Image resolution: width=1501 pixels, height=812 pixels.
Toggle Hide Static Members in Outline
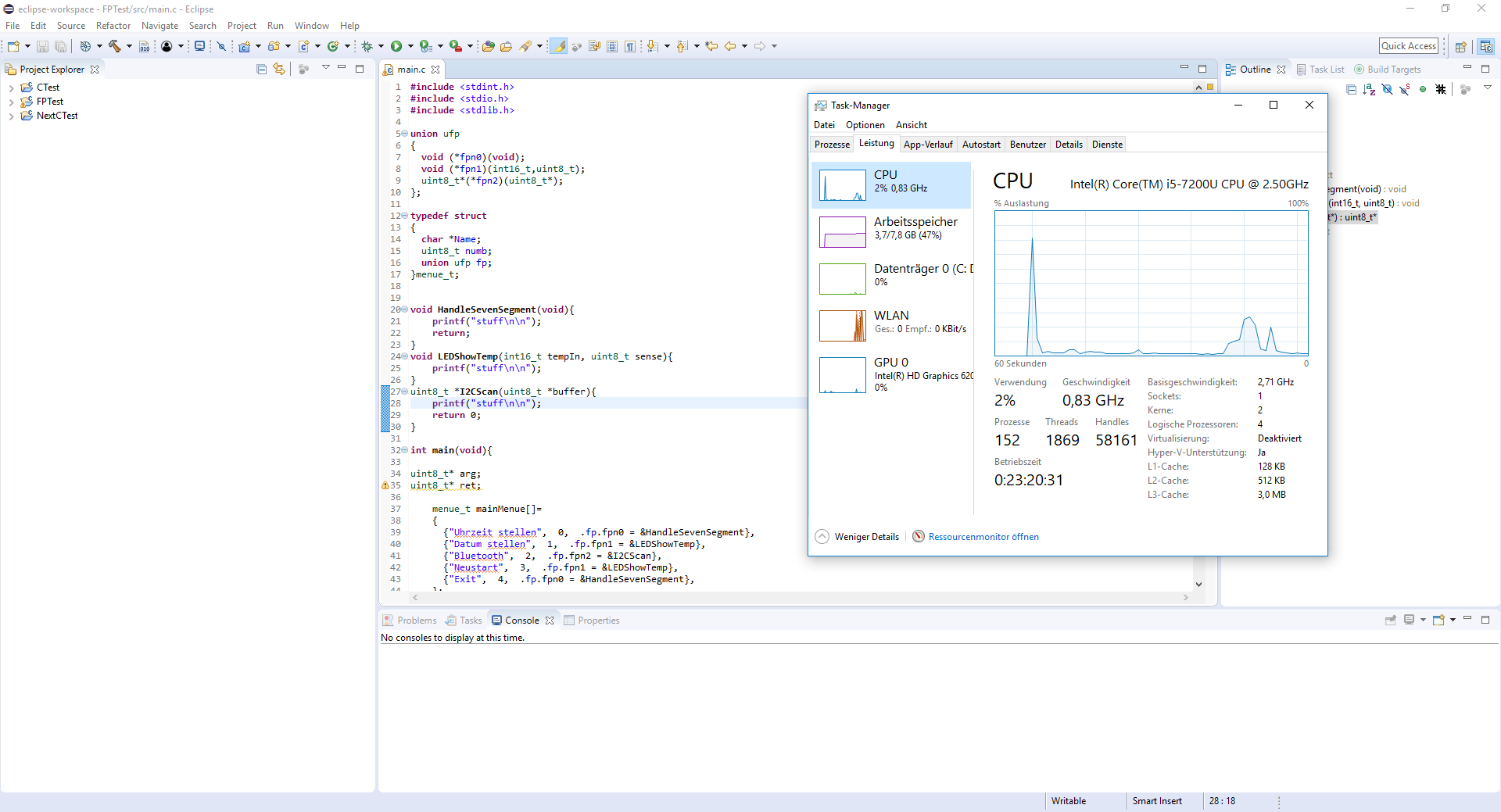(1405, 90)
